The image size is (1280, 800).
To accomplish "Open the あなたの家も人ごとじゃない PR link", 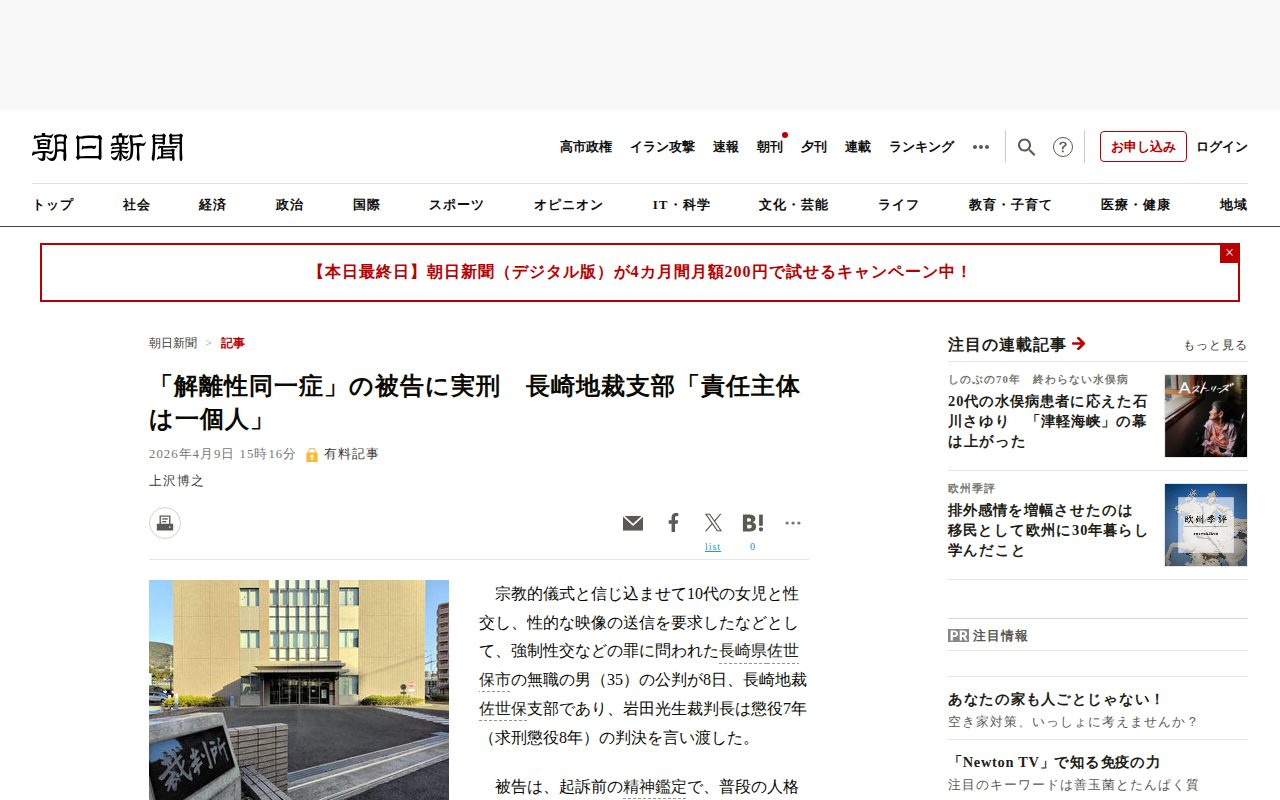I will click(1056, 700).
